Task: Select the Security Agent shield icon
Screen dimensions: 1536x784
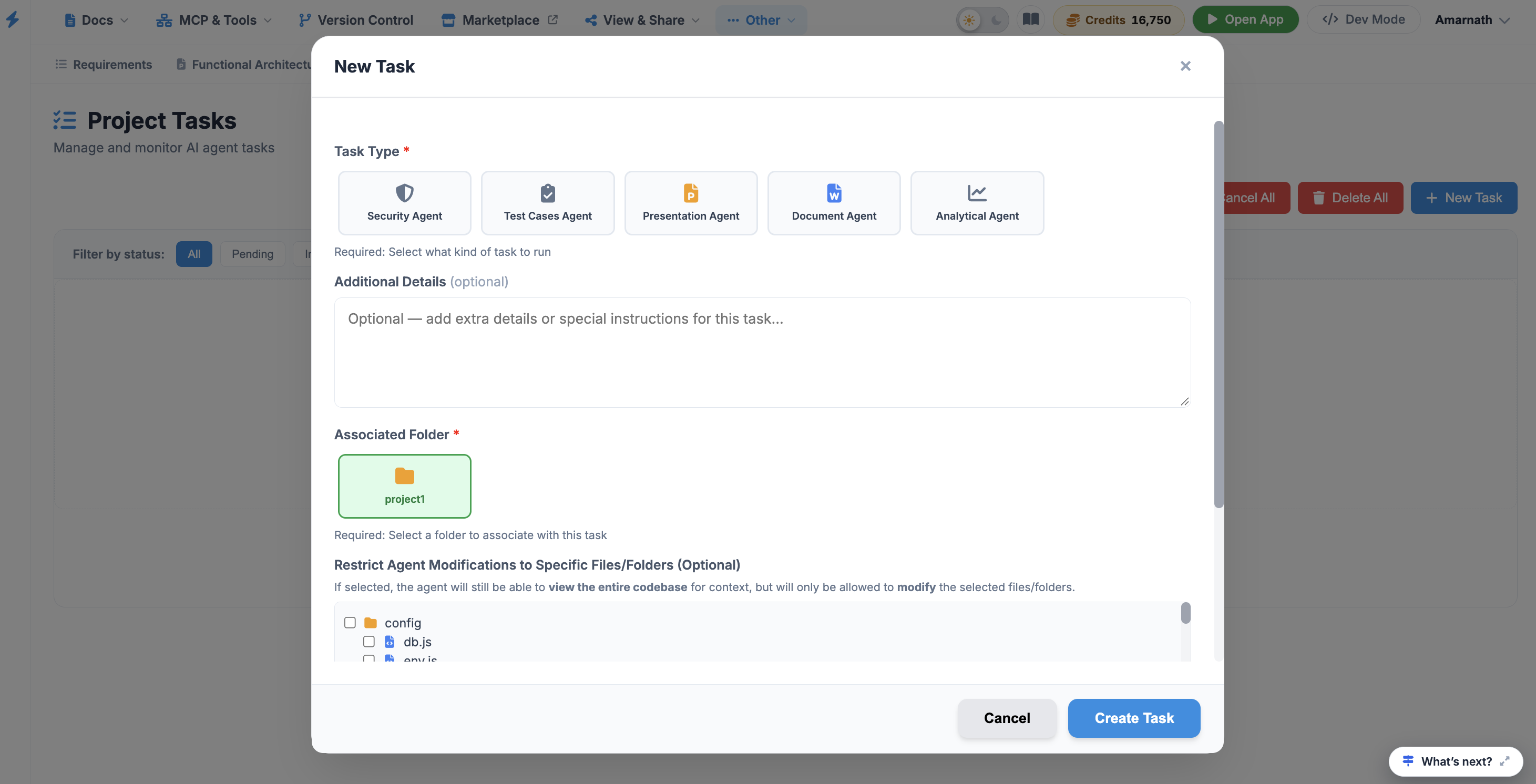Action: point(404,192)
